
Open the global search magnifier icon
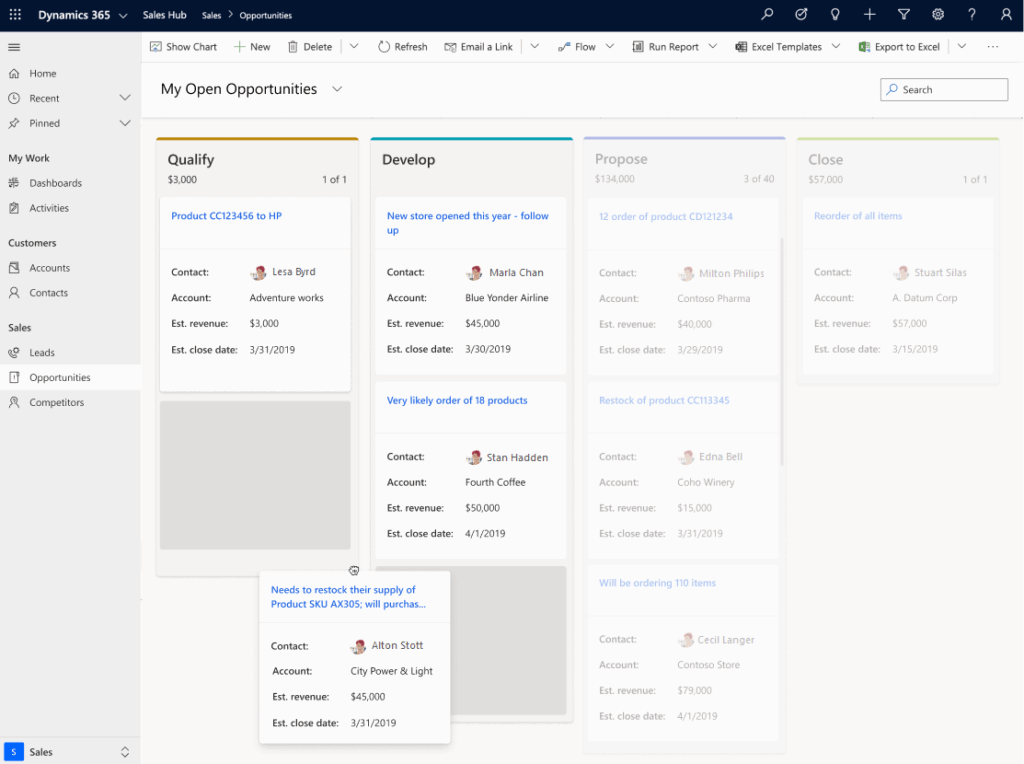(x=766, y=14)
